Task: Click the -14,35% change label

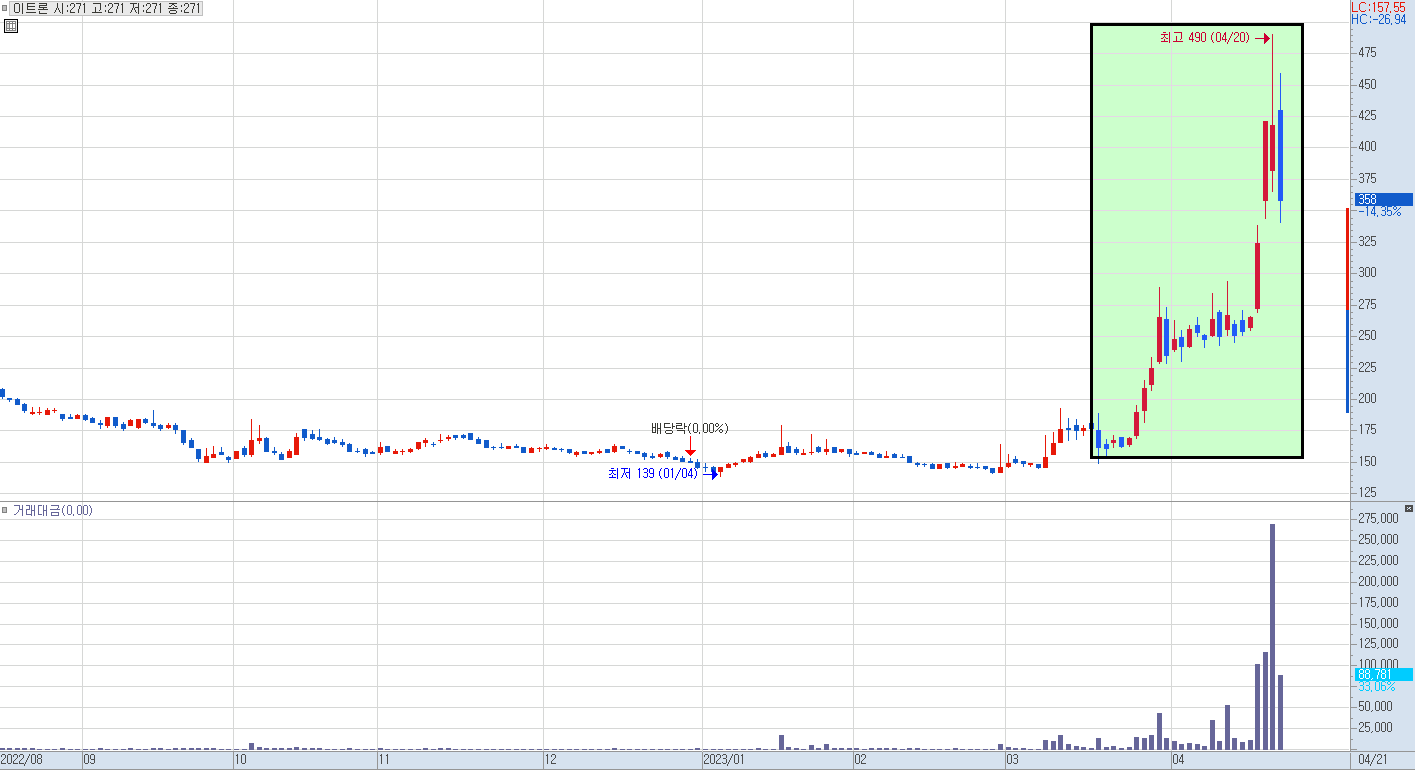Action: 1379,212
